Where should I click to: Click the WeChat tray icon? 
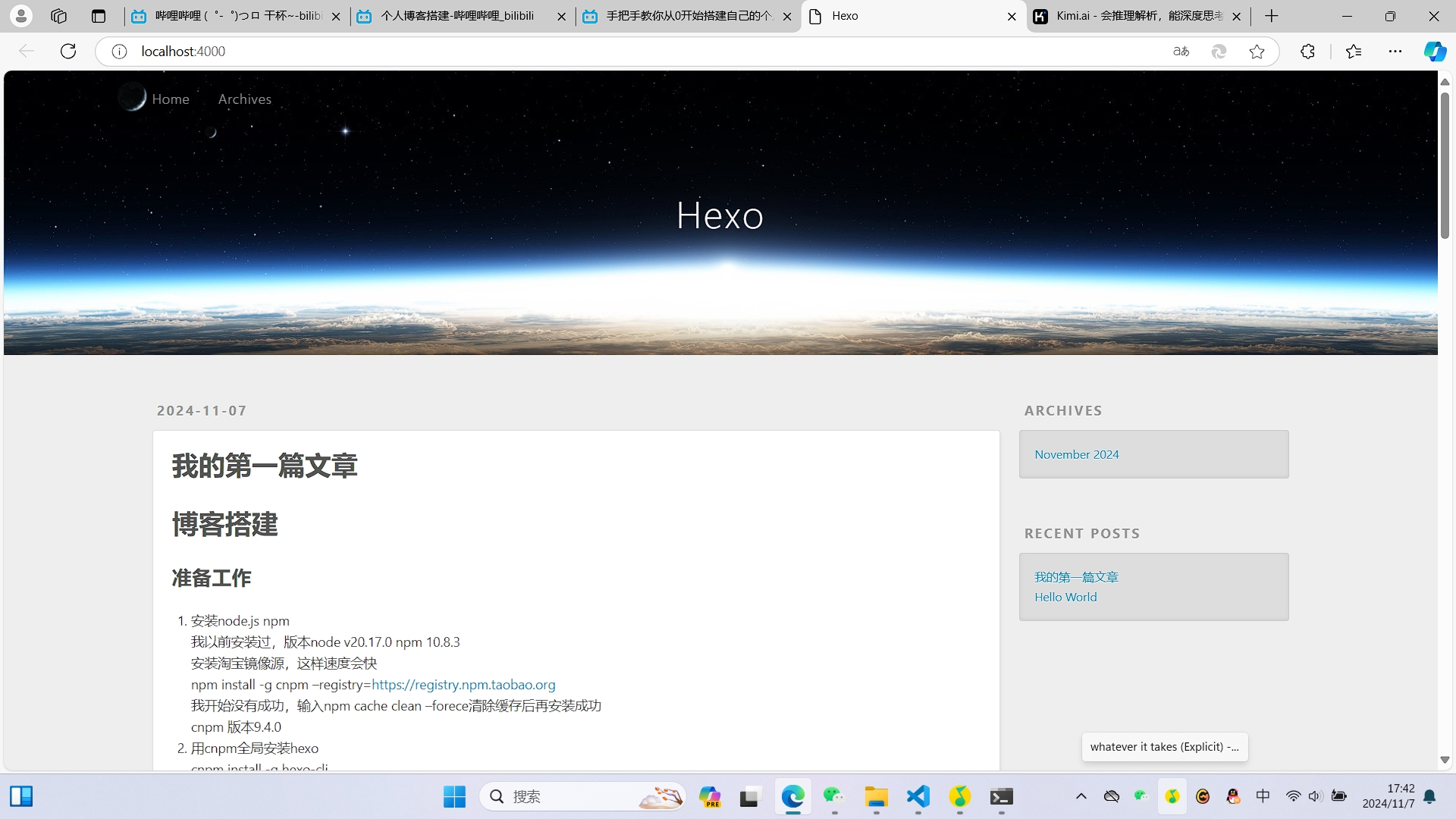[x=1141, y=796]
